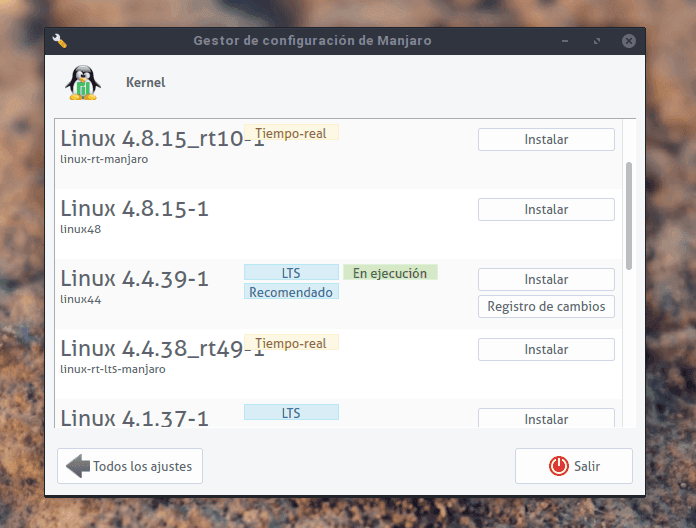Screen dimensions: 696x528
Task: Click the linux-rt-lts-manjaro package name
Action: point(113,369)
